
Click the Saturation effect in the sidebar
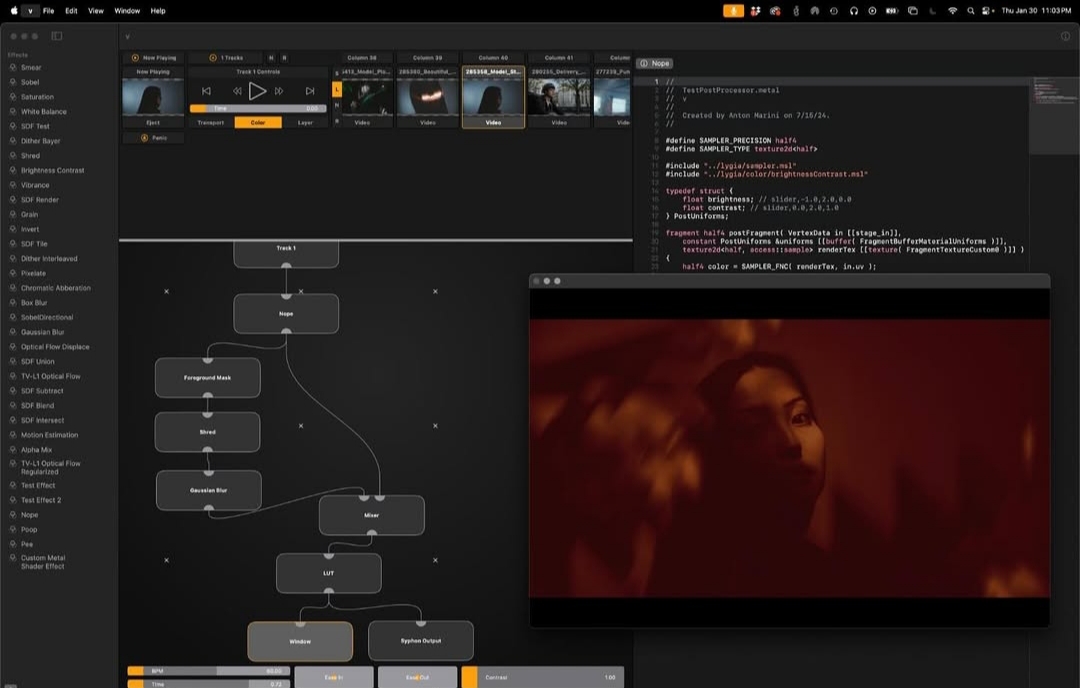pyautogui.click(x=38, y=97)
